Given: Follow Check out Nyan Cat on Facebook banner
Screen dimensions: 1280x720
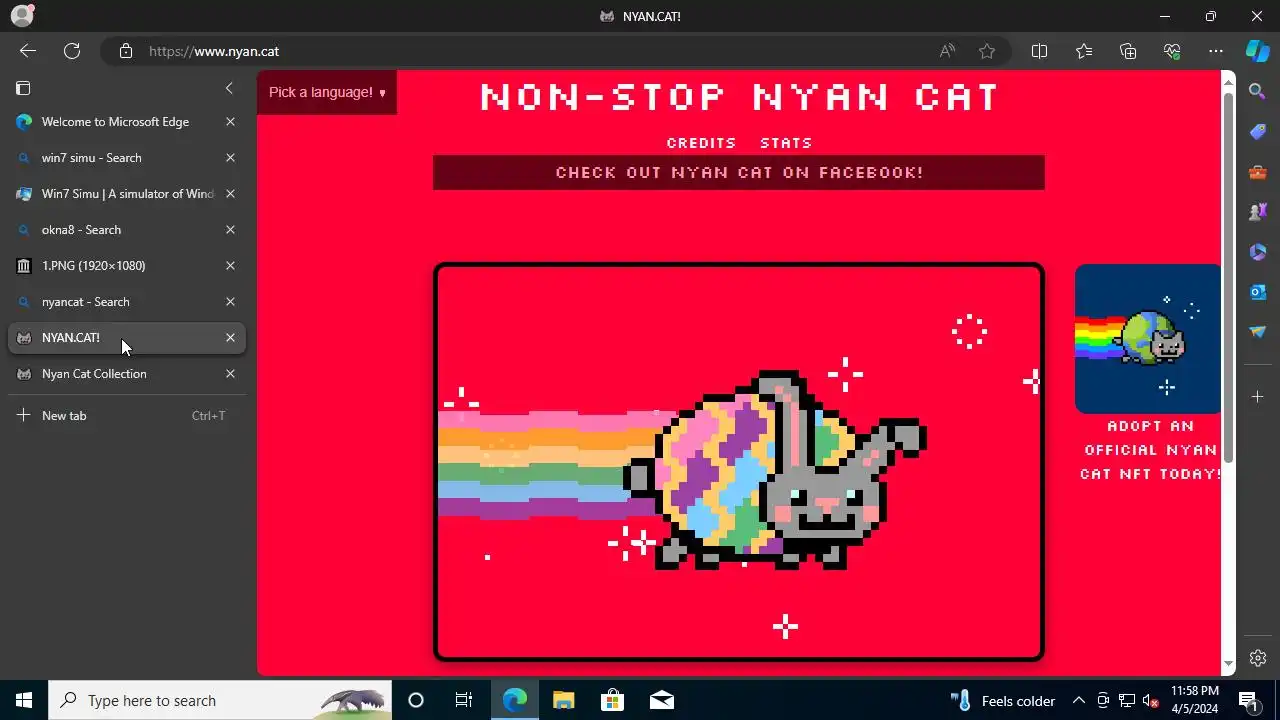Looking at the screenshot, I should [739, 172].
